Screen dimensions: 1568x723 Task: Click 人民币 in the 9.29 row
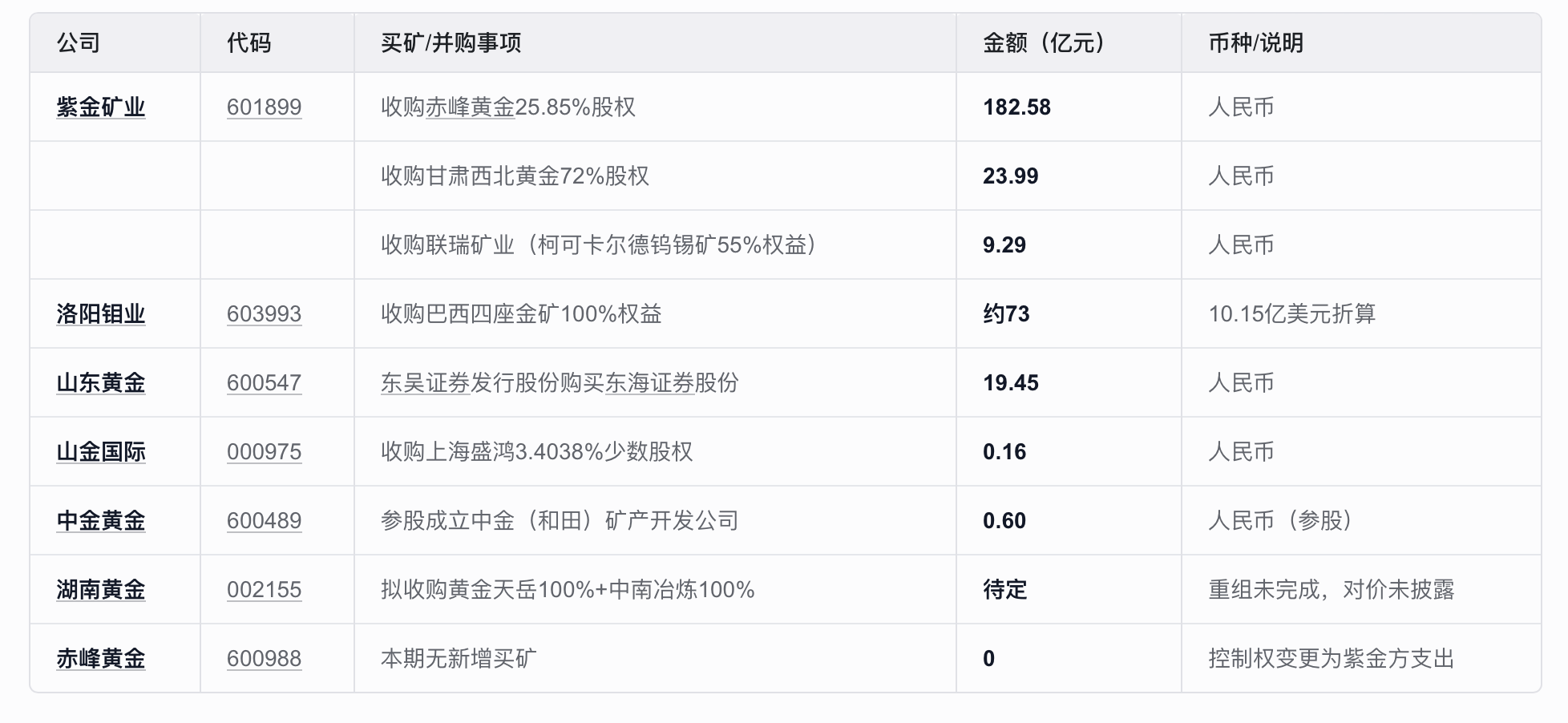point(1241,245)
